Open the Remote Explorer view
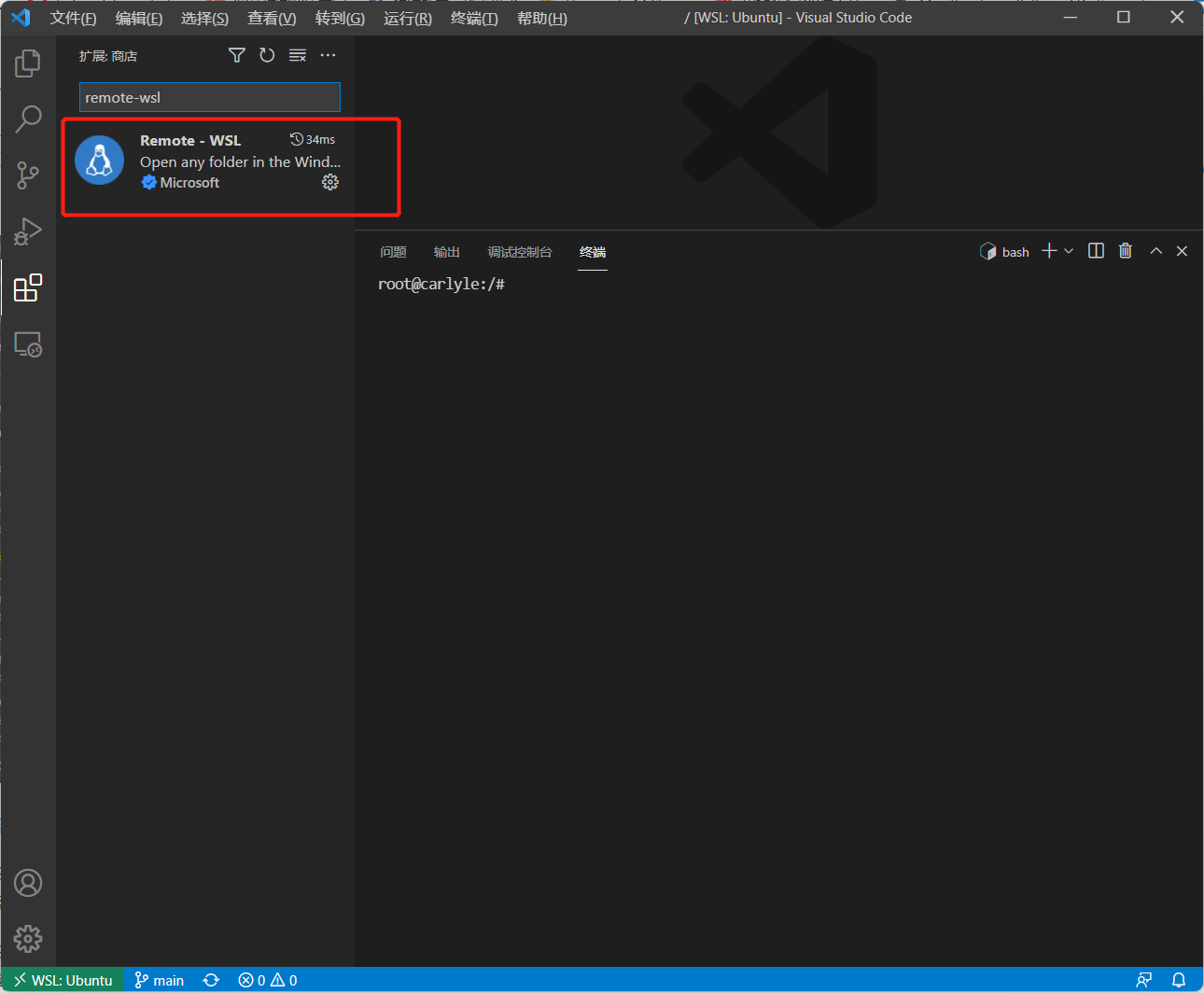Image resolution: width=1204 pixels, height=993 pixels. [x=27, y=344]
